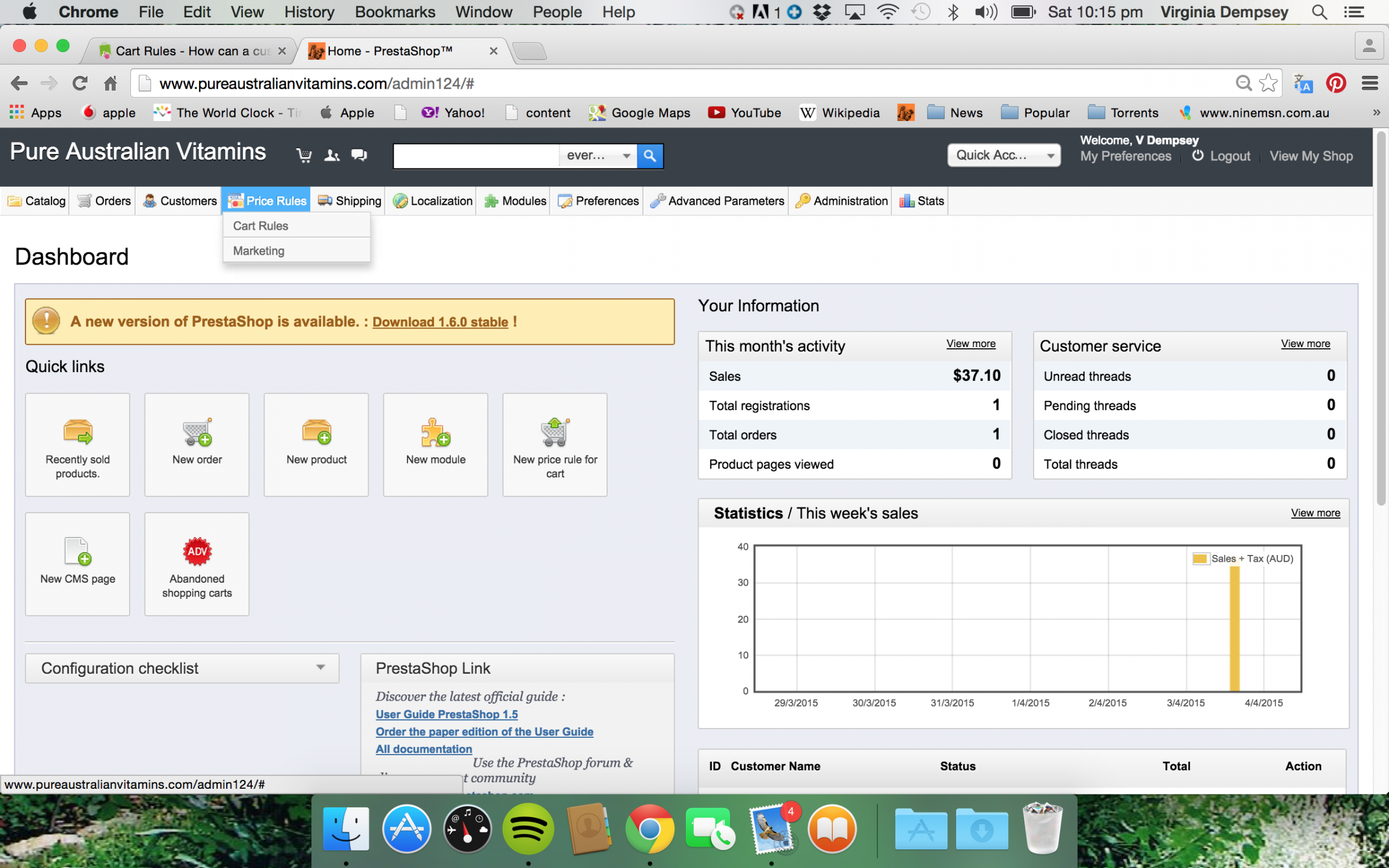Expand the Configuration checklist panel
Screen dimensions: 1389x868
coord(182,668)
